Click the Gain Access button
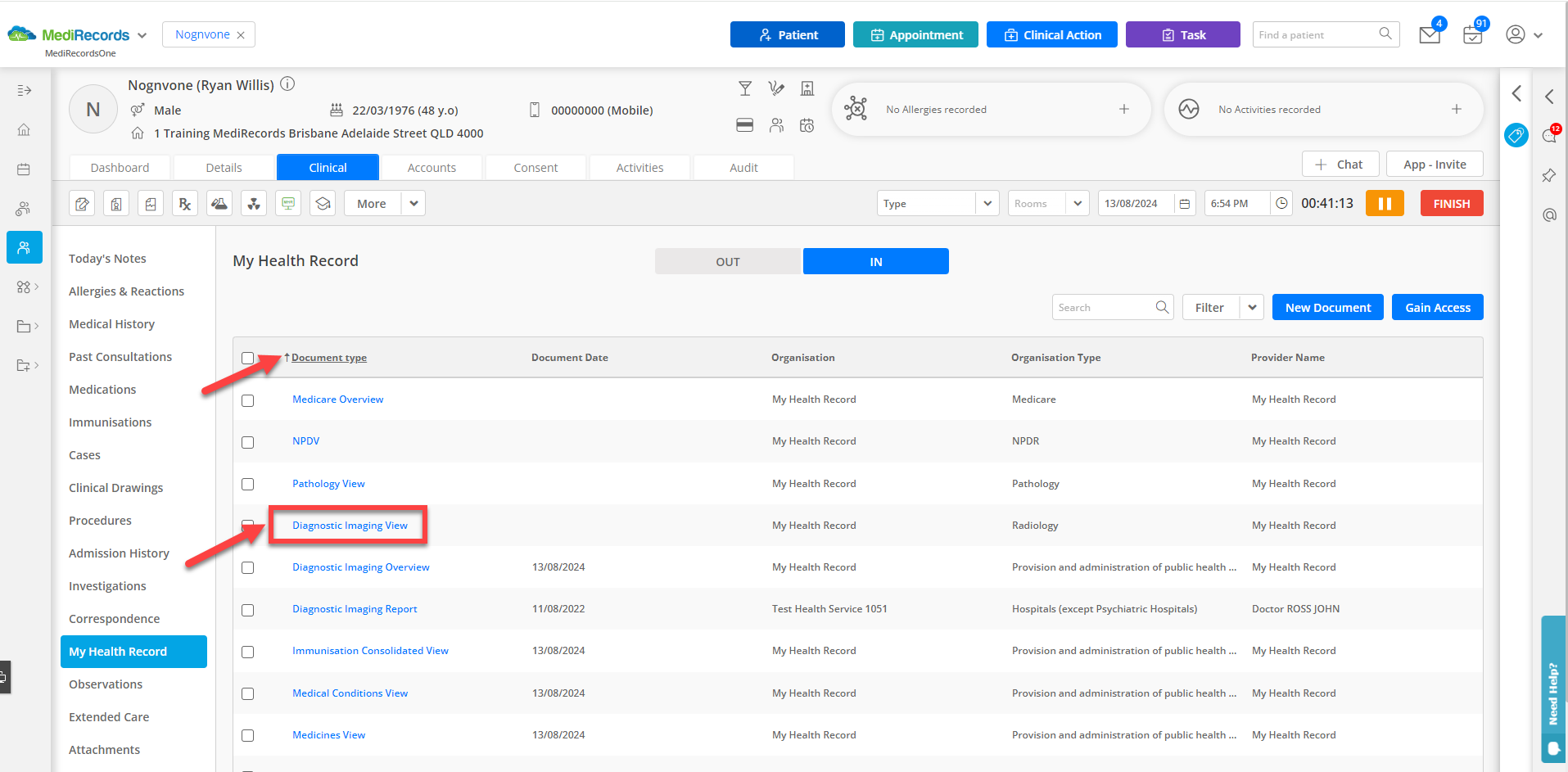The image size is (1568, 772). [1438, 308]
